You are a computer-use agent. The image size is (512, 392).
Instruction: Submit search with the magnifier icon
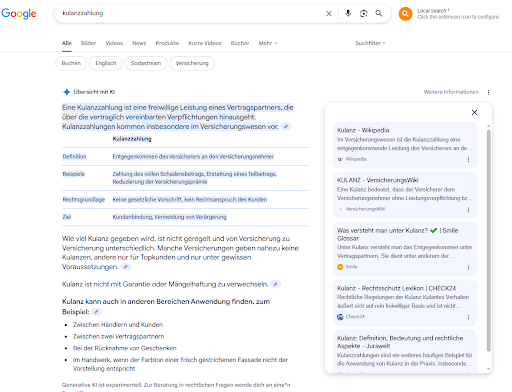pyautogui.click(x=379, y=13)
